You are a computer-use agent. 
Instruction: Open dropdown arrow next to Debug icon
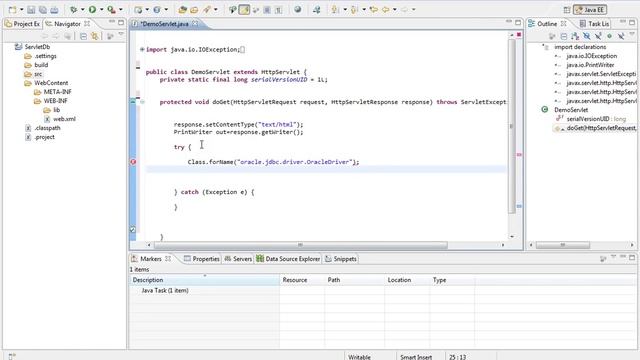point(82,9)
